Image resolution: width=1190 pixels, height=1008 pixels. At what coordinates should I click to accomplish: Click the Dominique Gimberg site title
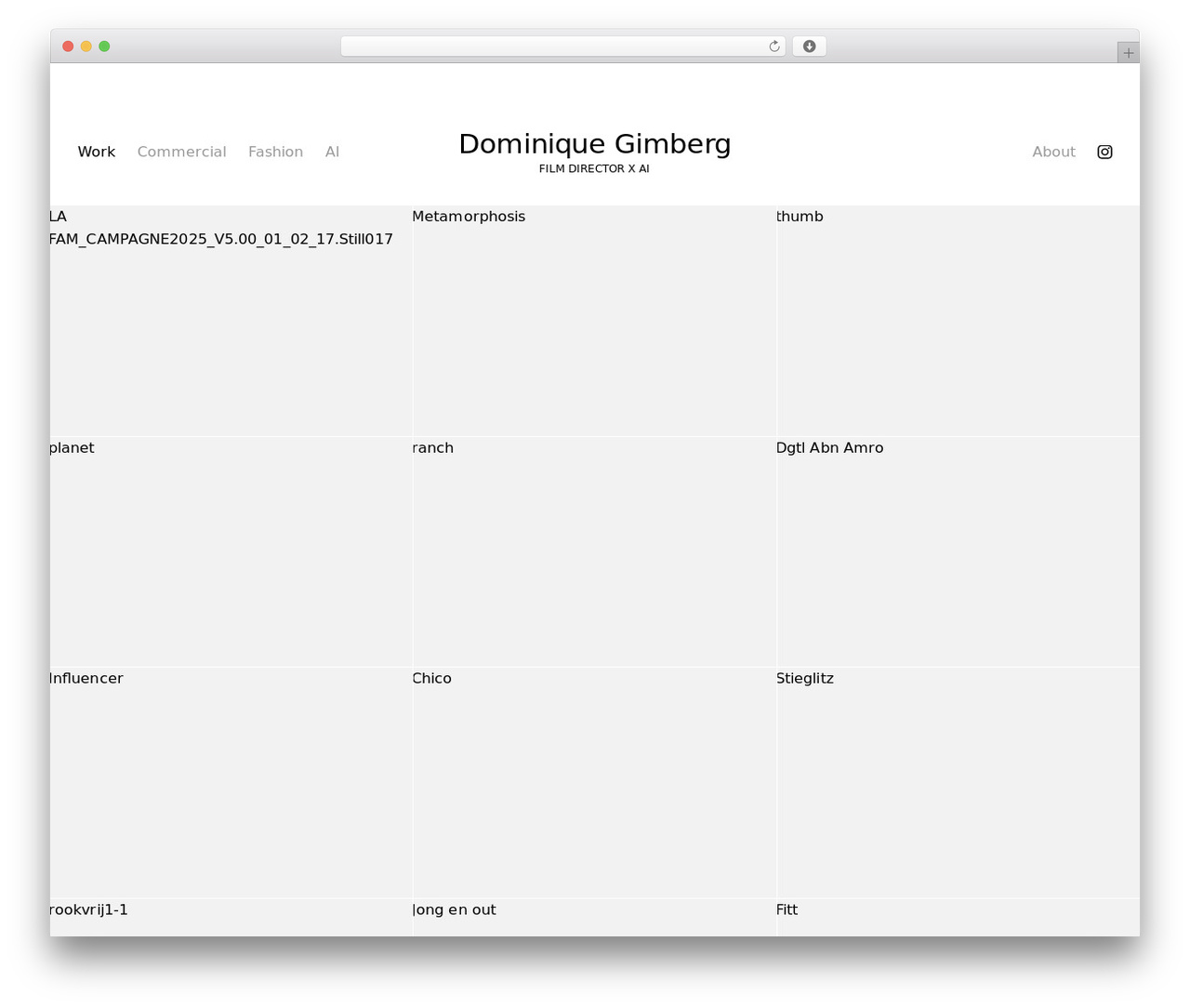tap(595, 144)
